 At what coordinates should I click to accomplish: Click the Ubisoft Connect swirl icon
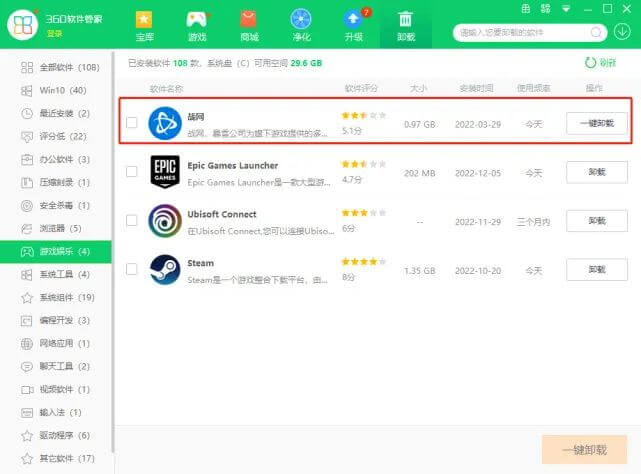click(165, 221)
